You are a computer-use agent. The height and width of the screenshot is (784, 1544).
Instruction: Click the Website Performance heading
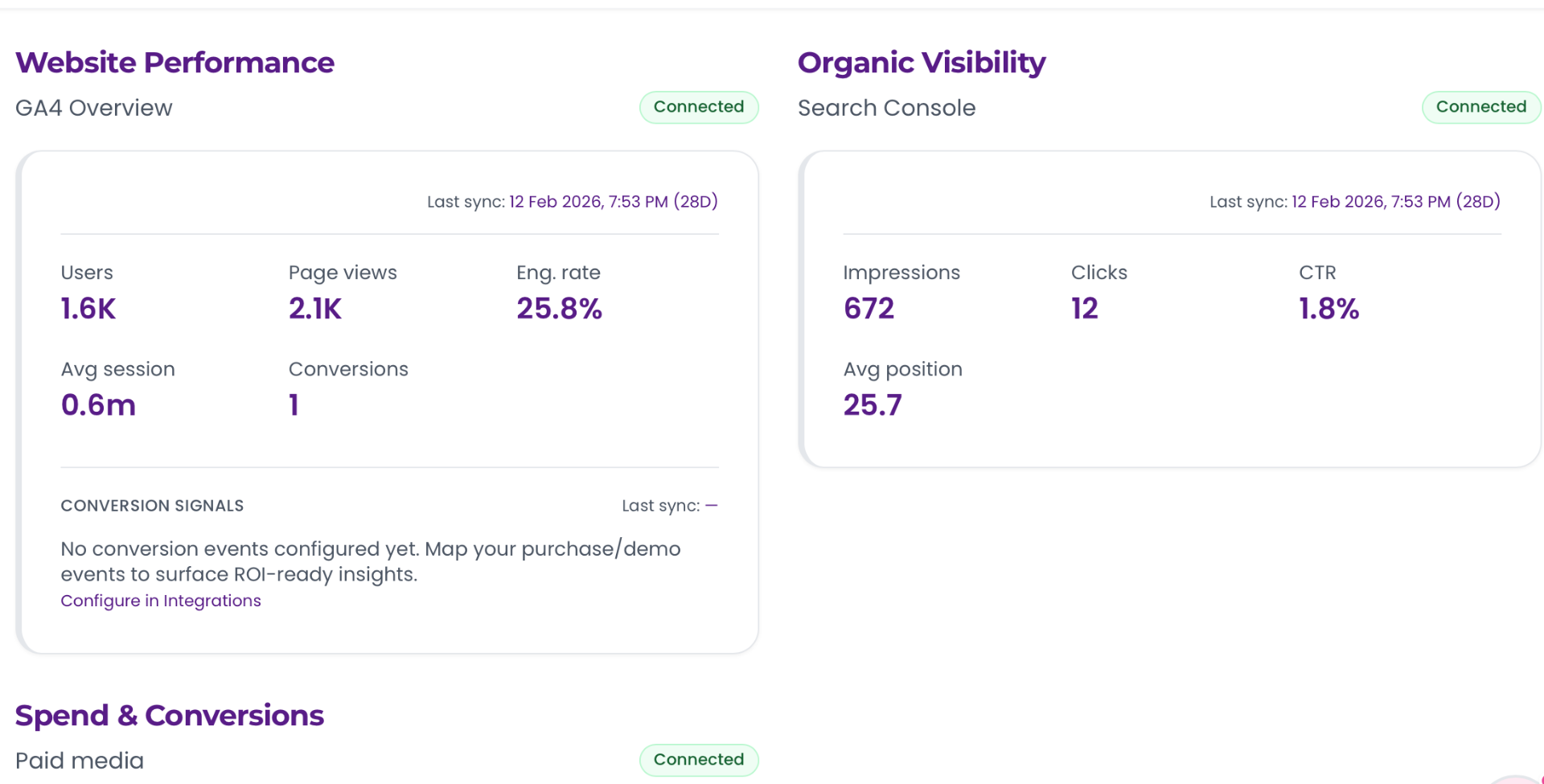tap(175, 62)
